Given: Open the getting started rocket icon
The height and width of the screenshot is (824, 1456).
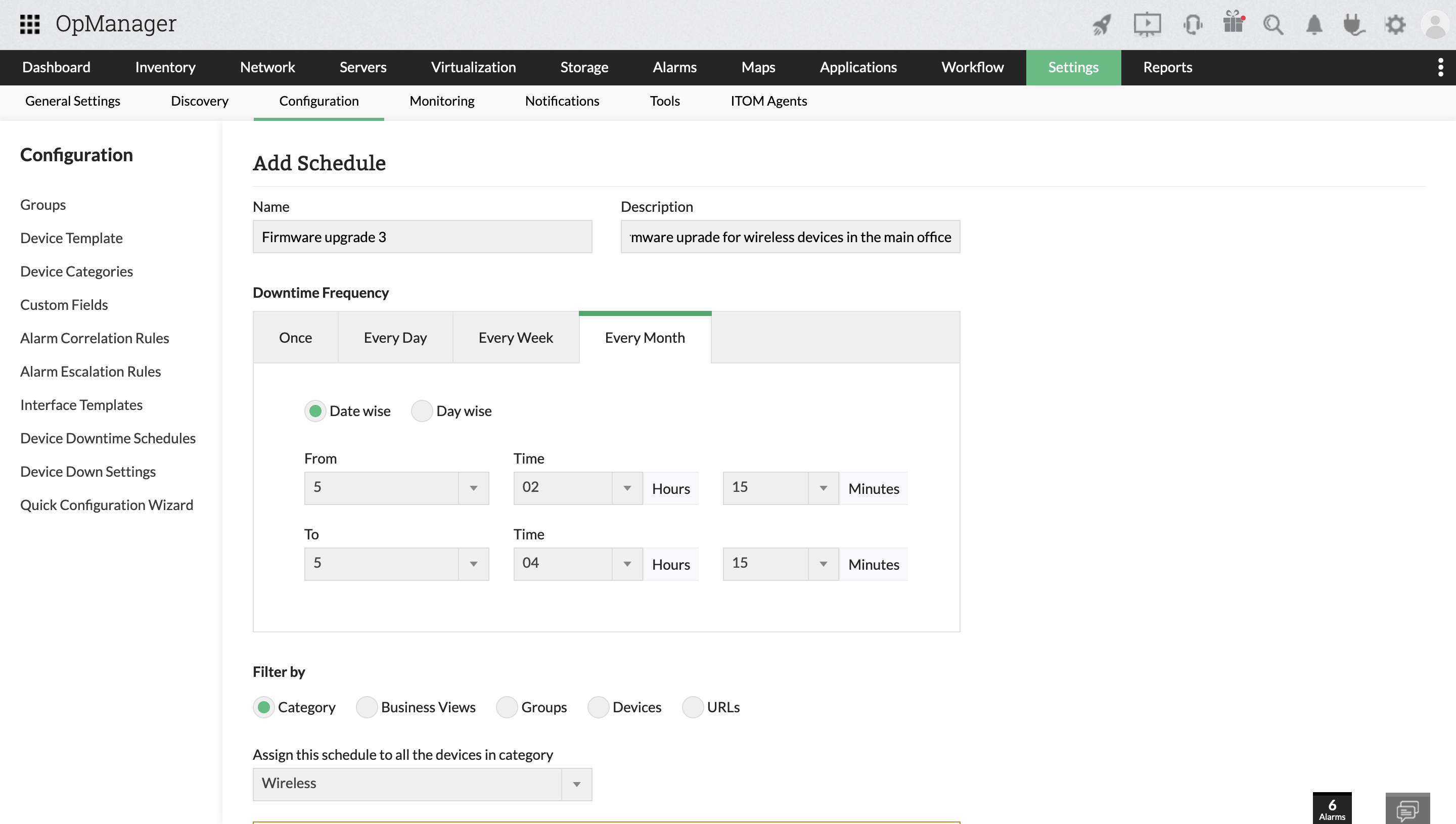Looking at the screenshot, I should [x=1101, y=25].
